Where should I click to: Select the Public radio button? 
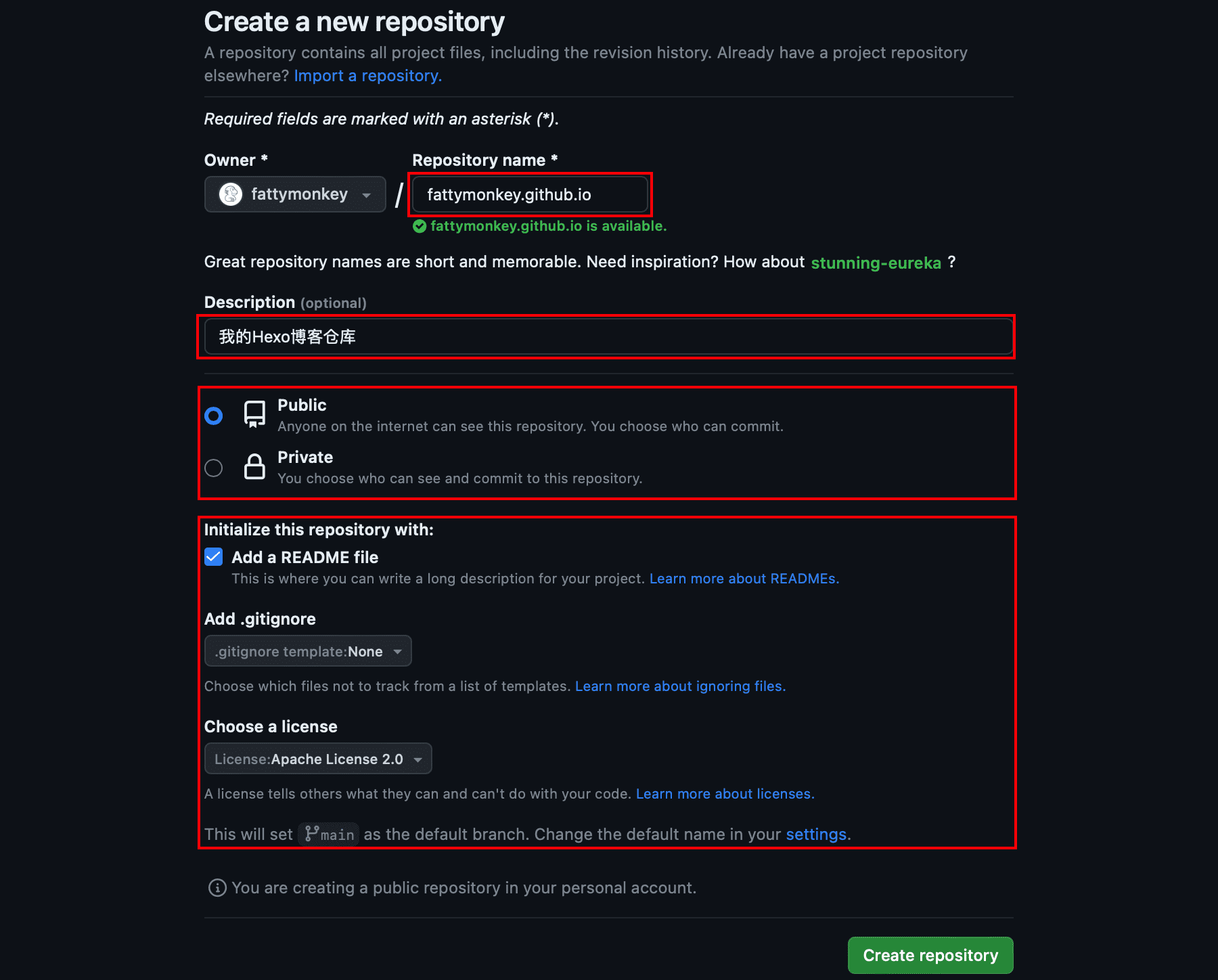tap(214, 416)
